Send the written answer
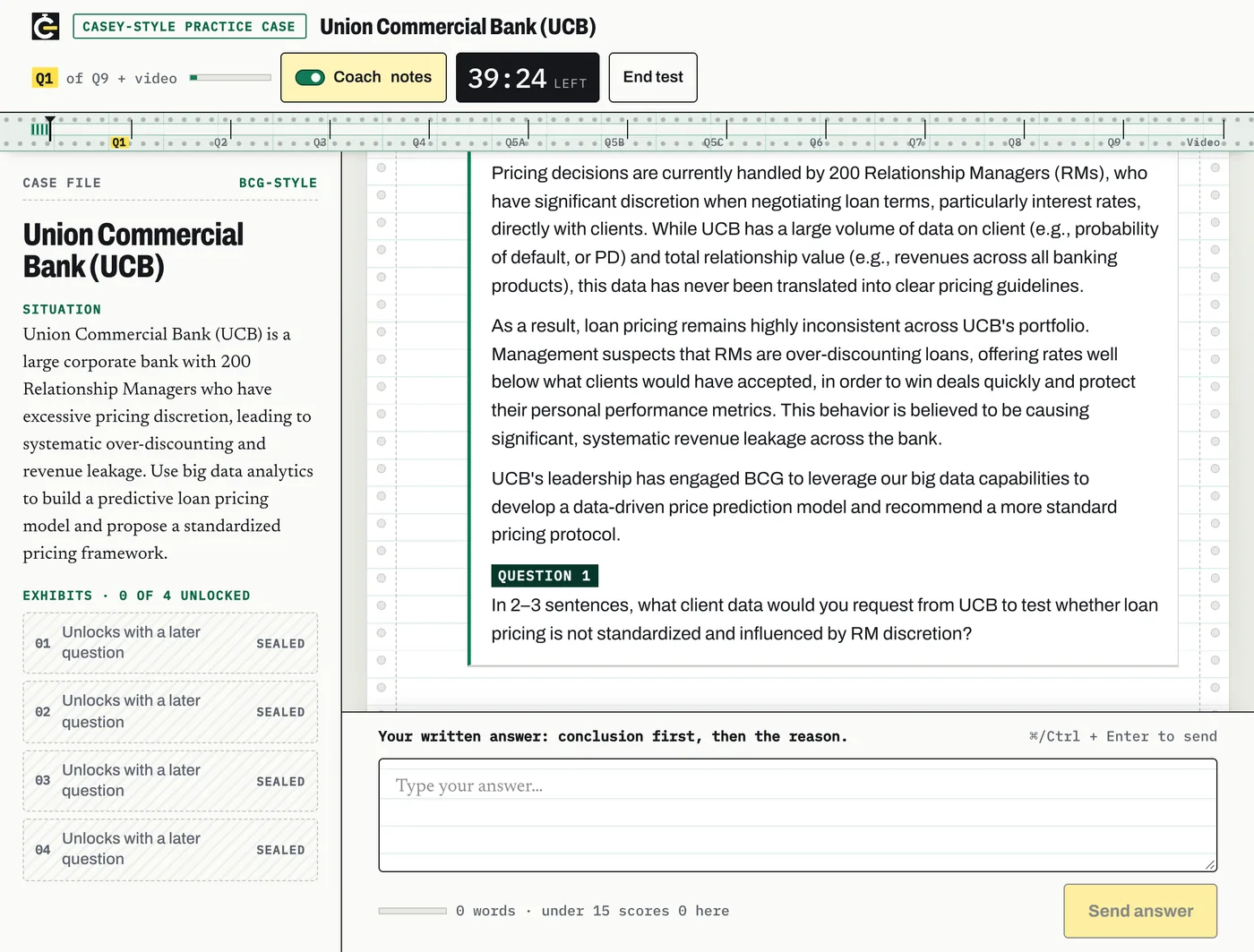Viewport: 1254px width, 952px height. 1140,911
